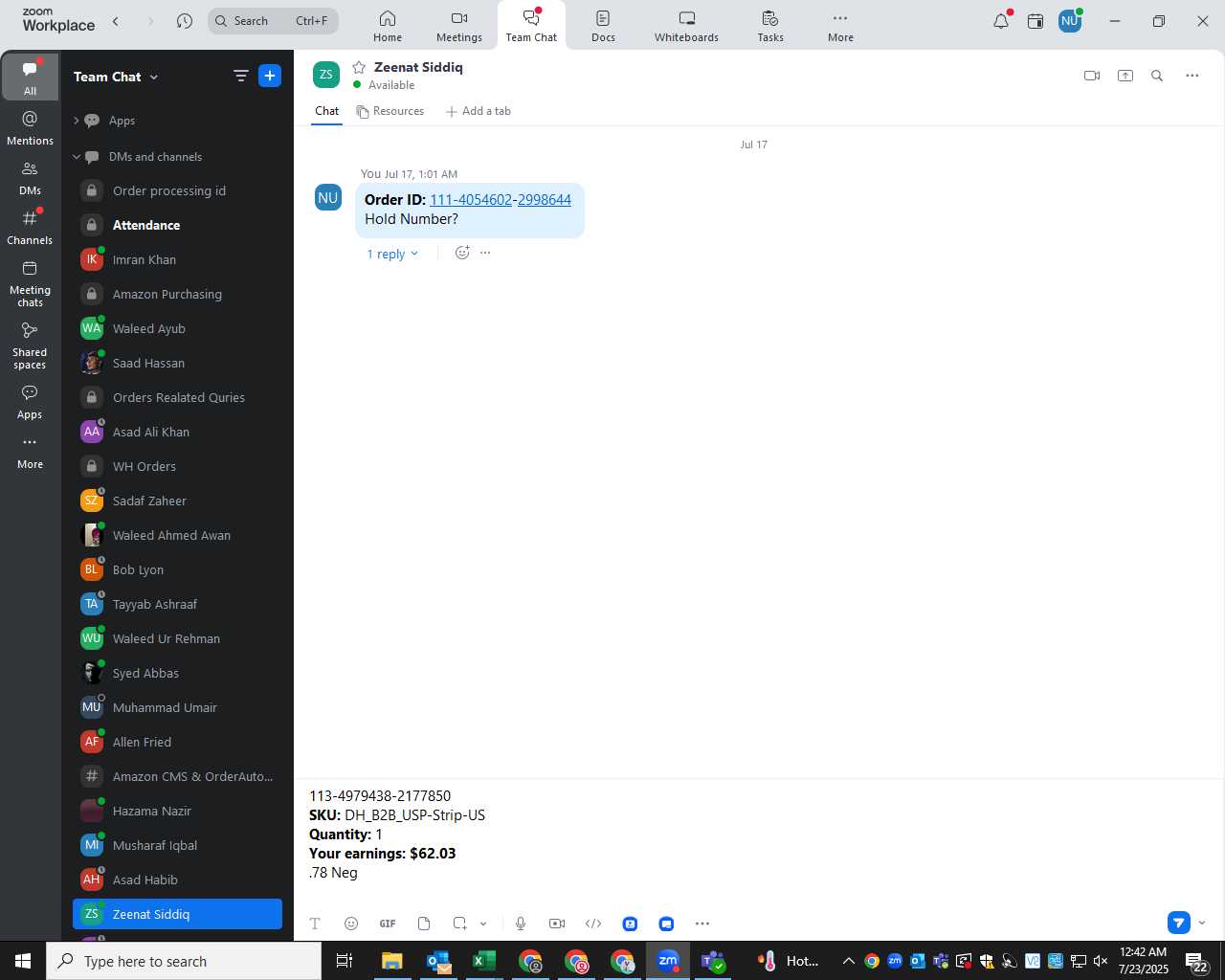Open File Explorer from the taskbar
The width and height of the screenshot is (1225, 980).
(392, 961)
